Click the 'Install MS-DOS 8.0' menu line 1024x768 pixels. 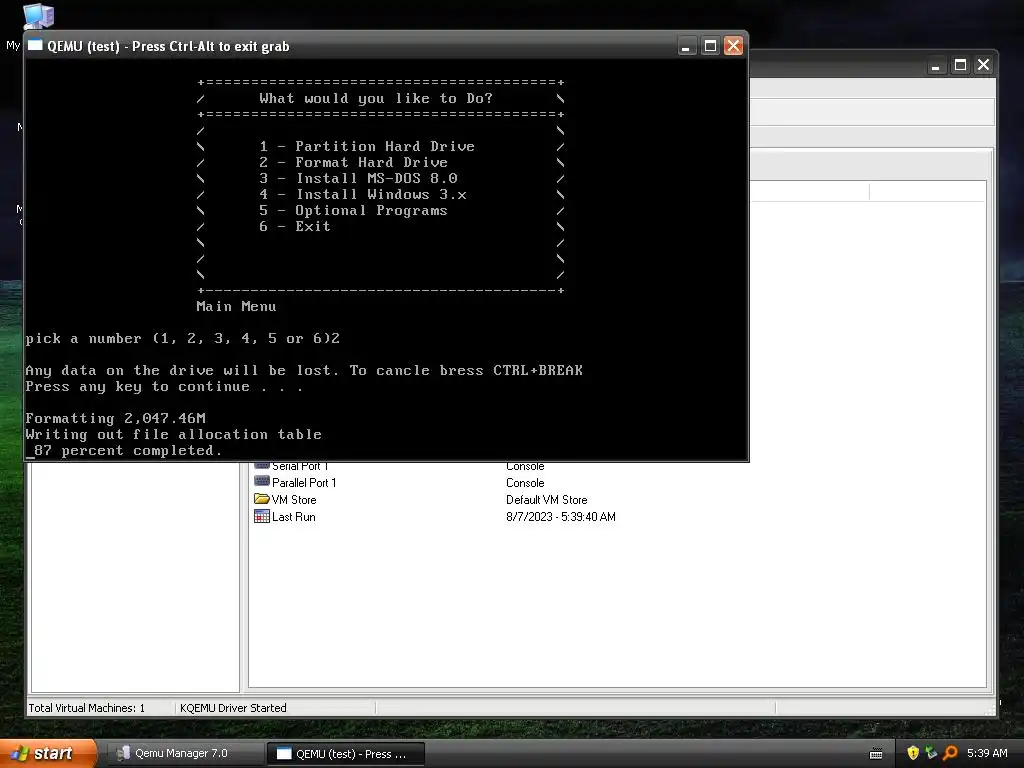(358, 178)
